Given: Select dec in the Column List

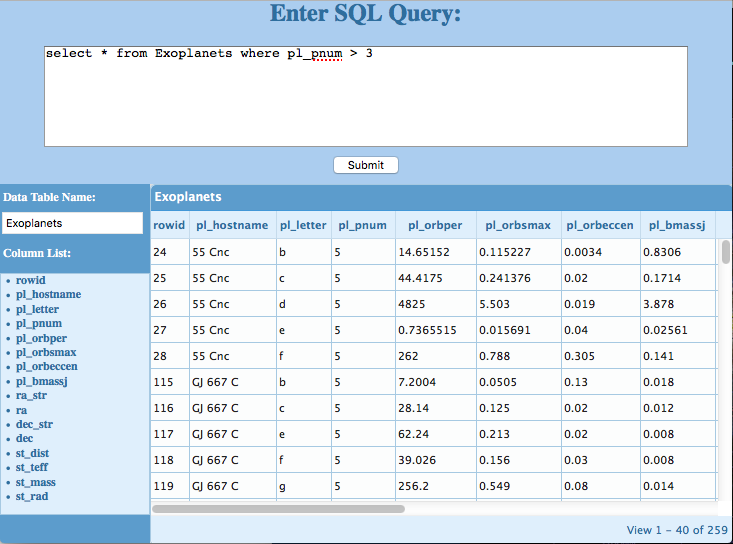Looking at the screenshot, I should click(24, 438).
